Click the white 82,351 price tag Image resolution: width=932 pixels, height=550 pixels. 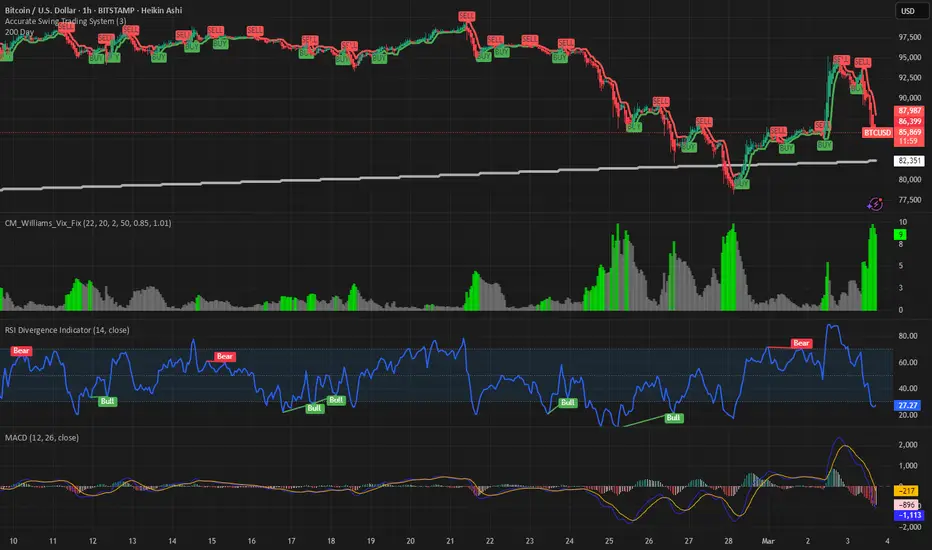[909, 161]
